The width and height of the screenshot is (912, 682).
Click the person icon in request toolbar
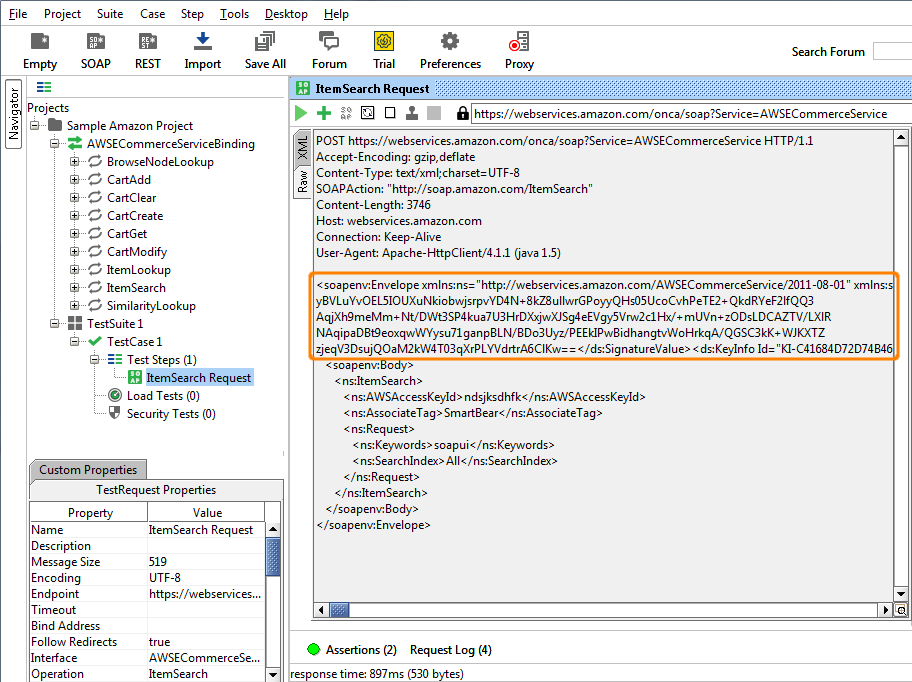412,113
